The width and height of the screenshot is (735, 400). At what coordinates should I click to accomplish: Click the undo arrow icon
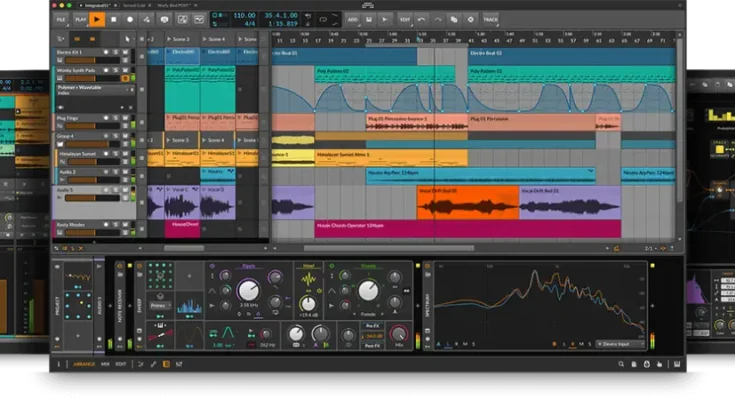click(x=421, y=19)
